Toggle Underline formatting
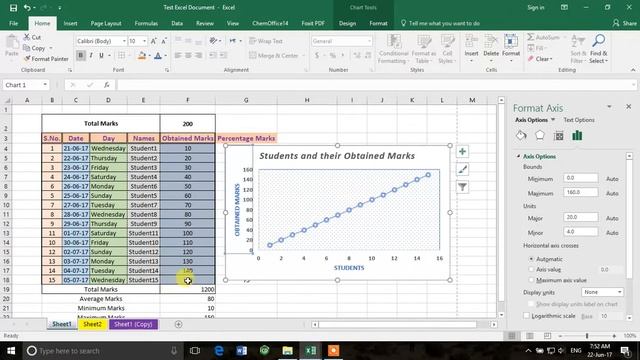 pyautogui.click(x=101, y=55)
